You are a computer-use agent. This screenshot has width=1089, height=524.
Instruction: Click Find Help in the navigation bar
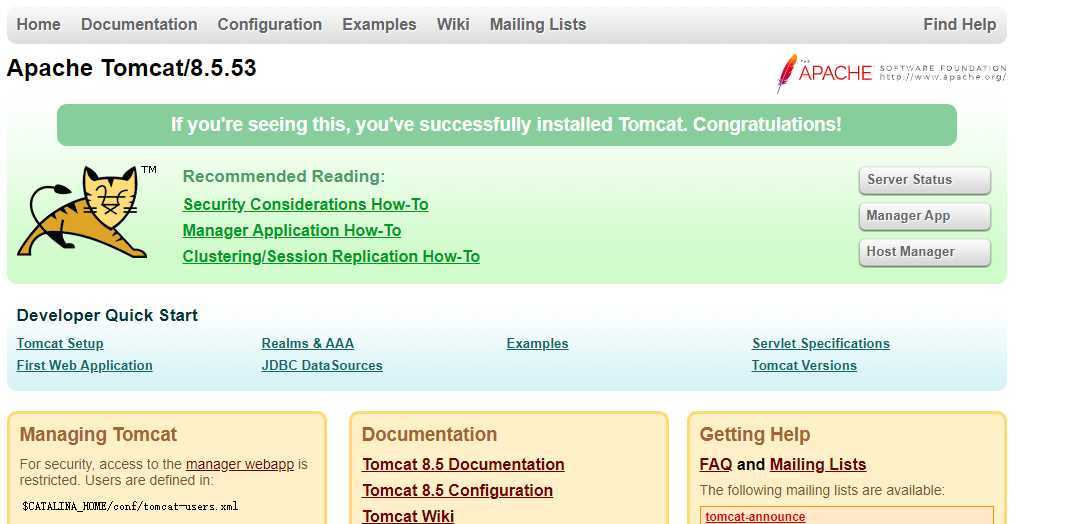pyautogui.click(x=959, y=24)
